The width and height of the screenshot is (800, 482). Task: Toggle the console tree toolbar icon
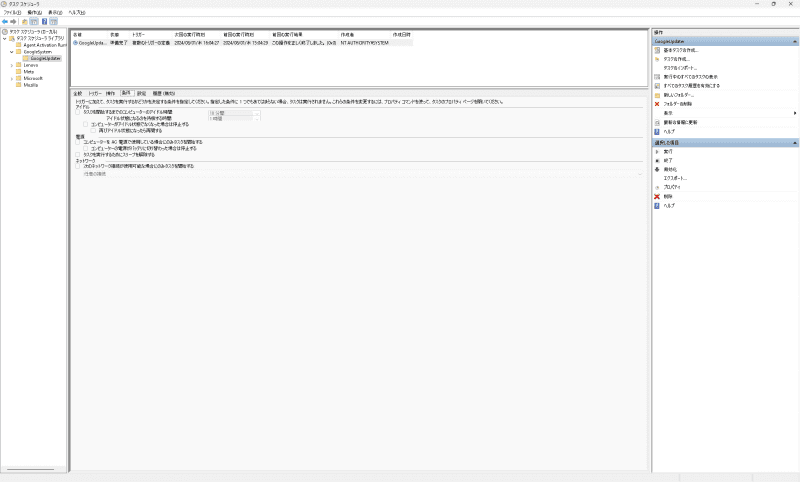point(34,21)
